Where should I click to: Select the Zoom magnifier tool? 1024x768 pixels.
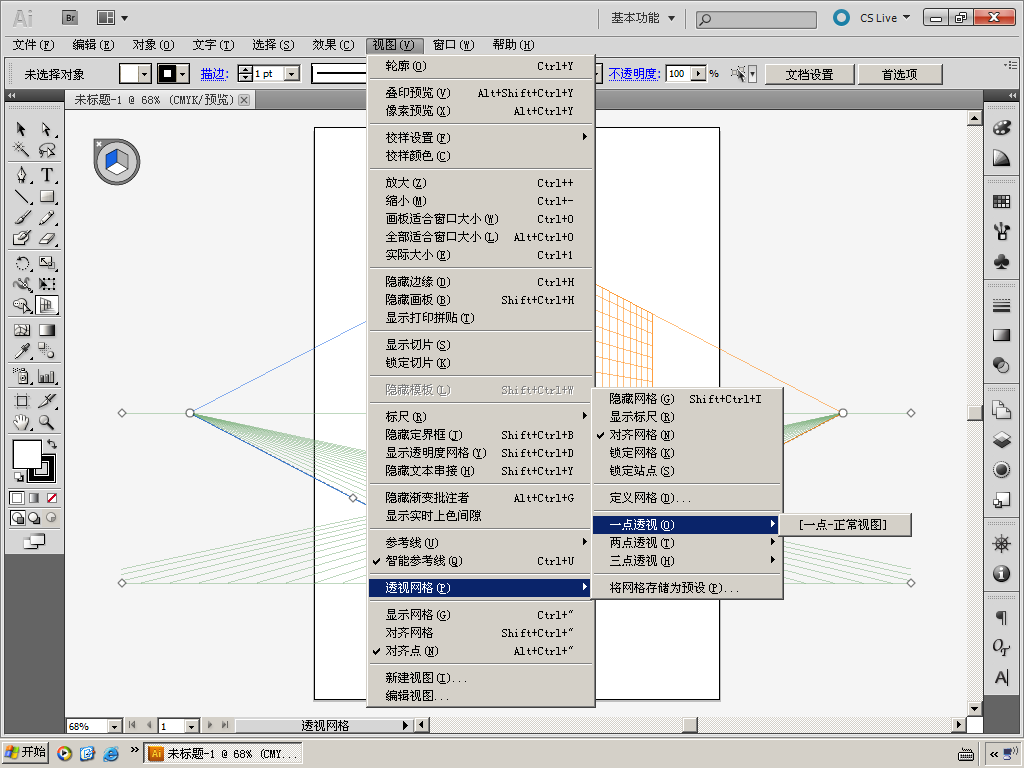point(46,422)
